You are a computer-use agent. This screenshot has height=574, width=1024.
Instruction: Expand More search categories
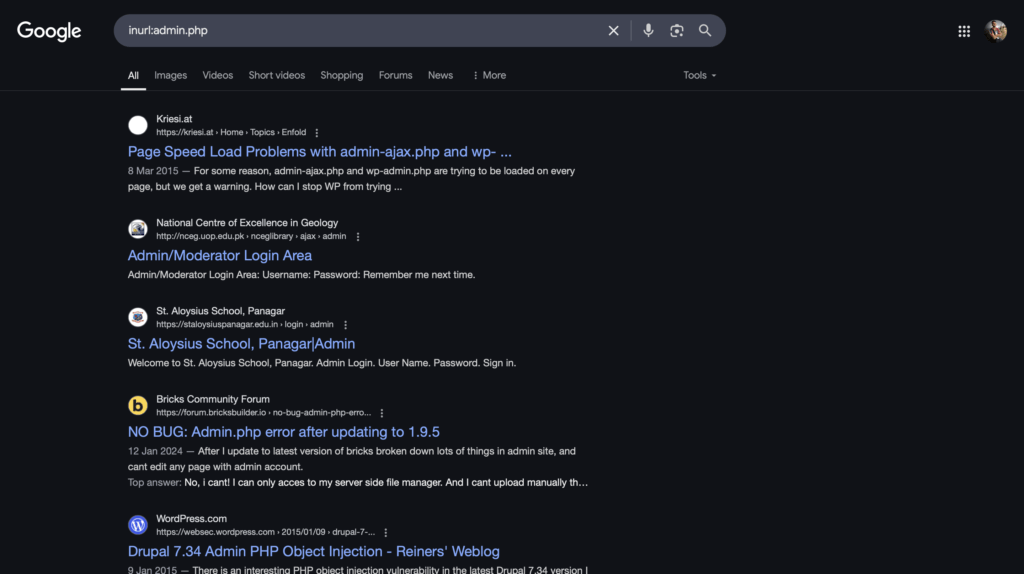coord(489,75)
